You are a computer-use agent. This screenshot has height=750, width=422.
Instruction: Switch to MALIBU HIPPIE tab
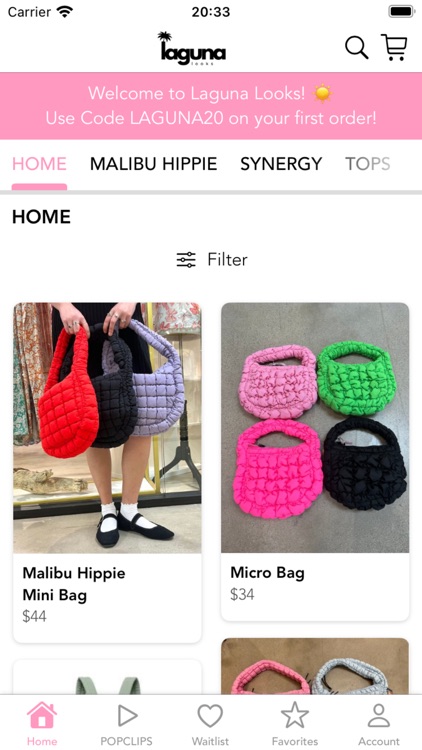pyautogui.click(x=154, y=164)
